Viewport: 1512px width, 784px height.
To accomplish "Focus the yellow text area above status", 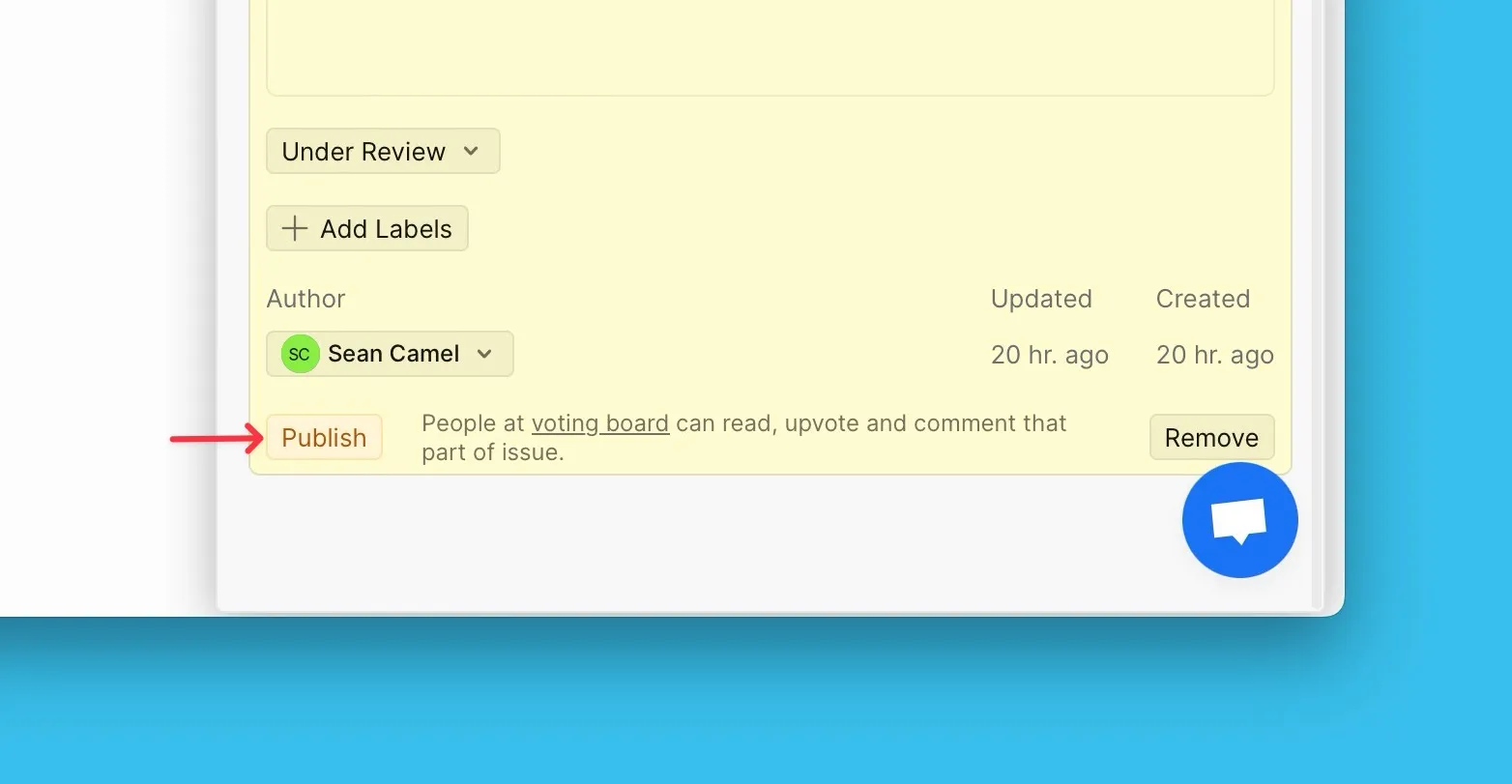I will [770, 48].
